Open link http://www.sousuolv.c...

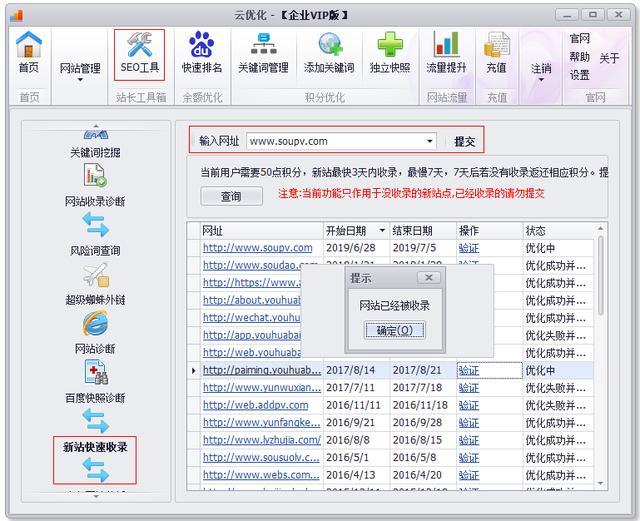[x=261, y=457]
